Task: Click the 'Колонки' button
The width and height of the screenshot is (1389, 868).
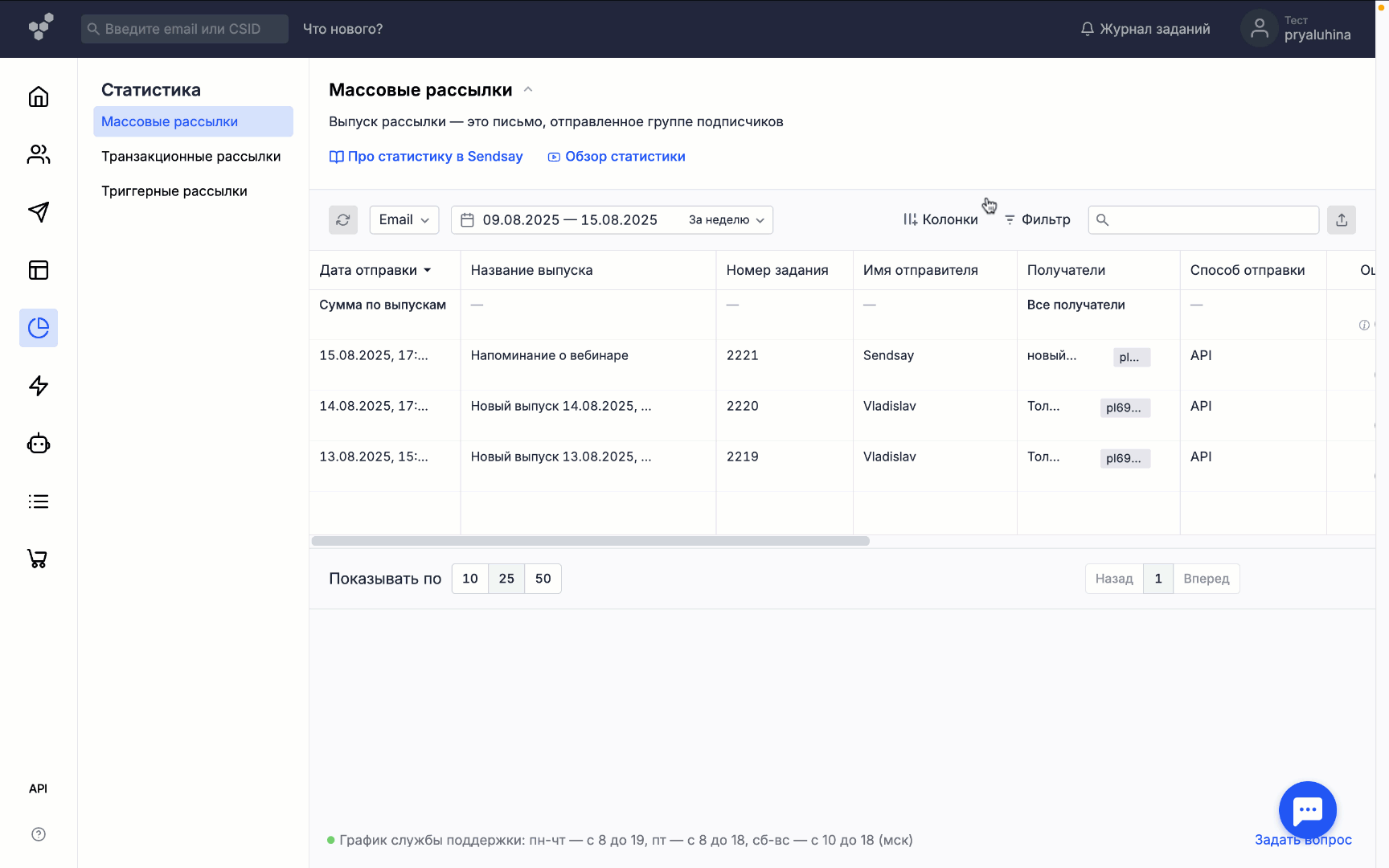Action: (x=940, y=220)
